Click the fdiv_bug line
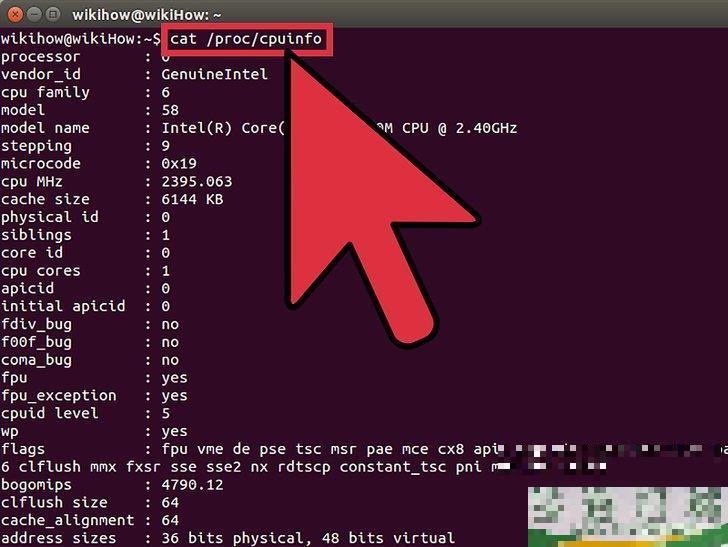 click(x=90, y=324)
